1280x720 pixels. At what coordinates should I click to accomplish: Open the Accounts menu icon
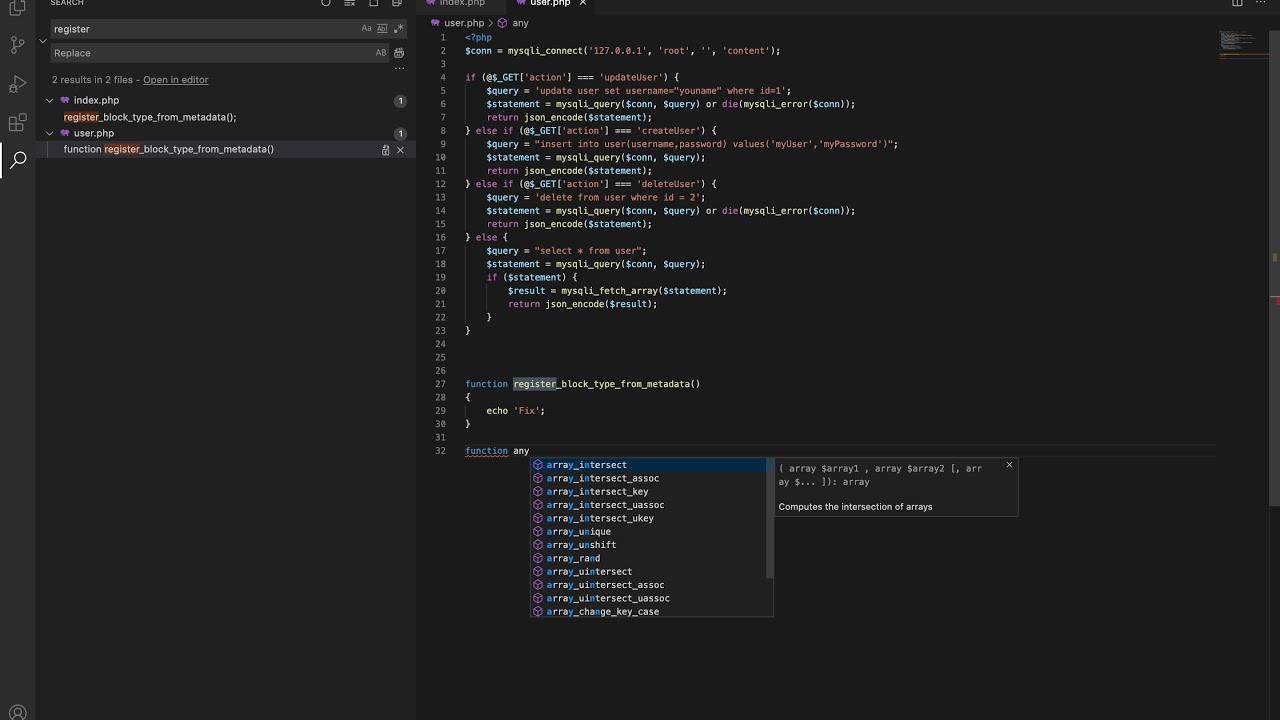click(x=17, y=713)
